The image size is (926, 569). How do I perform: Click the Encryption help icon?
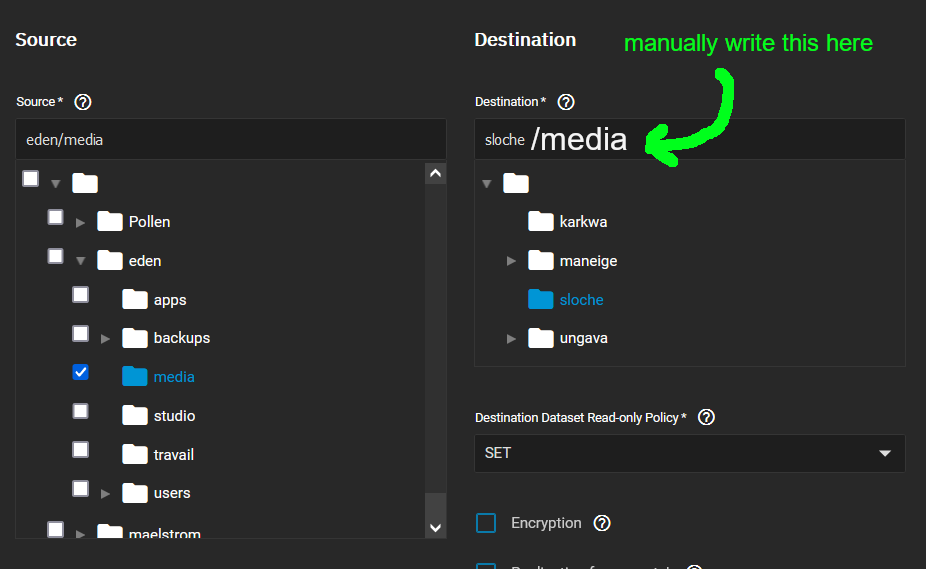click(x=602, y=523)
